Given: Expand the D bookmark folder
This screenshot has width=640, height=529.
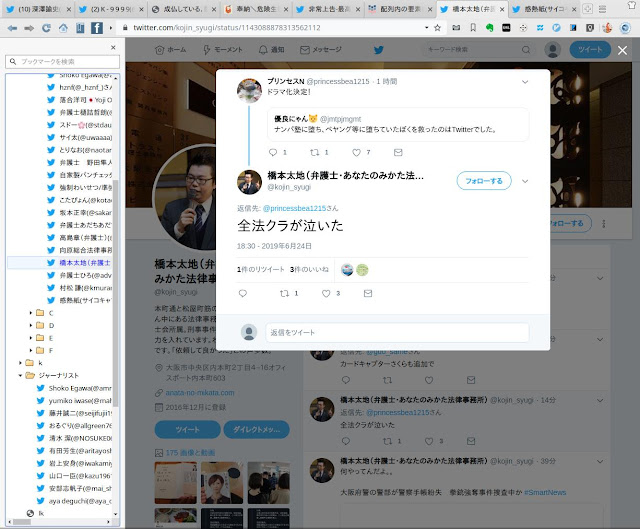Looking at the screenshot, I should click(31, 325).
